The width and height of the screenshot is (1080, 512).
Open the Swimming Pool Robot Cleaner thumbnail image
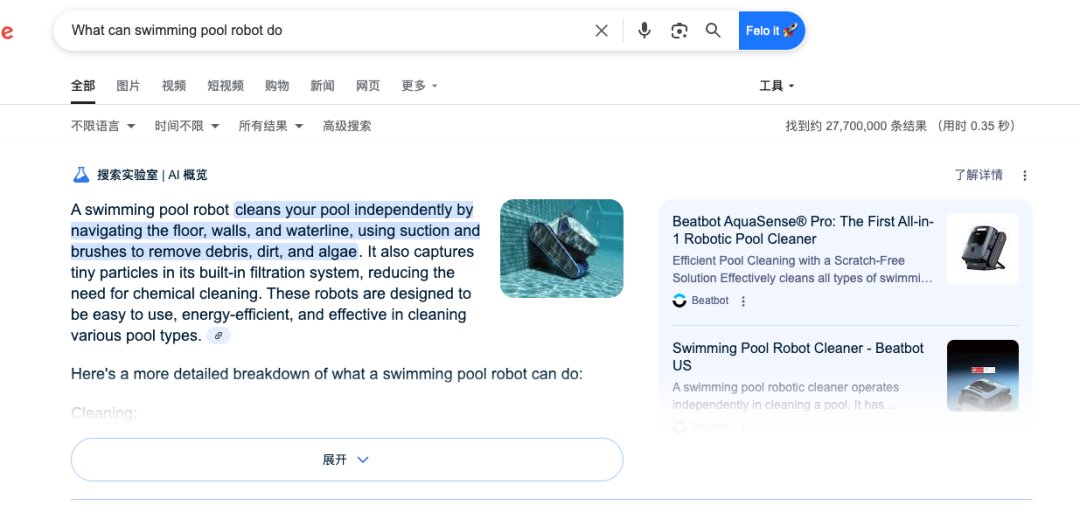(x=982, y=376)
